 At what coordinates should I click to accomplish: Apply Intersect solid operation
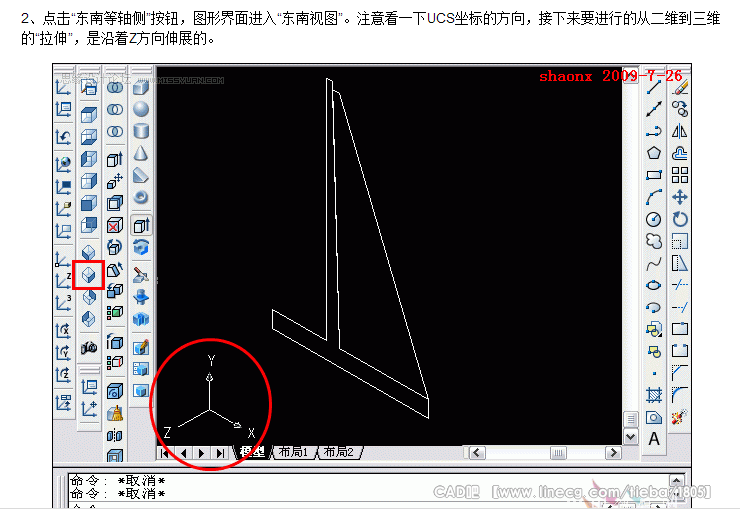pos(115,131)
